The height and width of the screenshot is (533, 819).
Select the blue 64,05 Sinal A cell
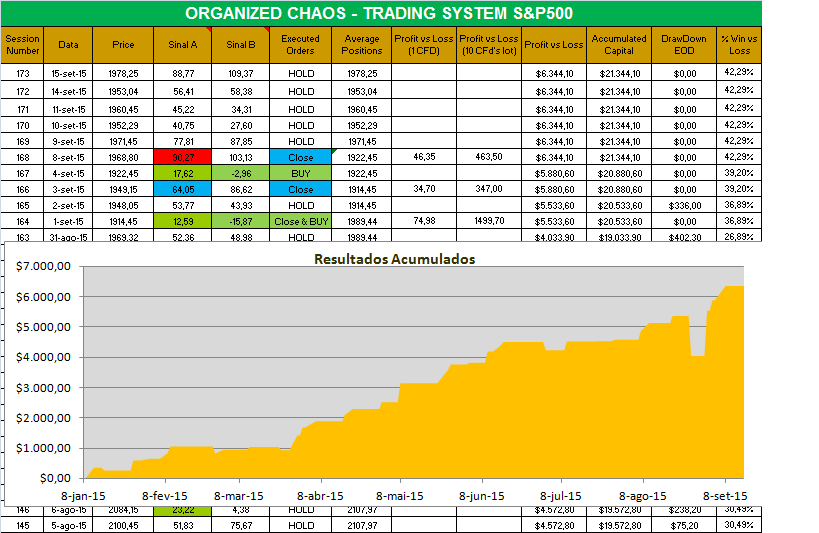(183, 189)
